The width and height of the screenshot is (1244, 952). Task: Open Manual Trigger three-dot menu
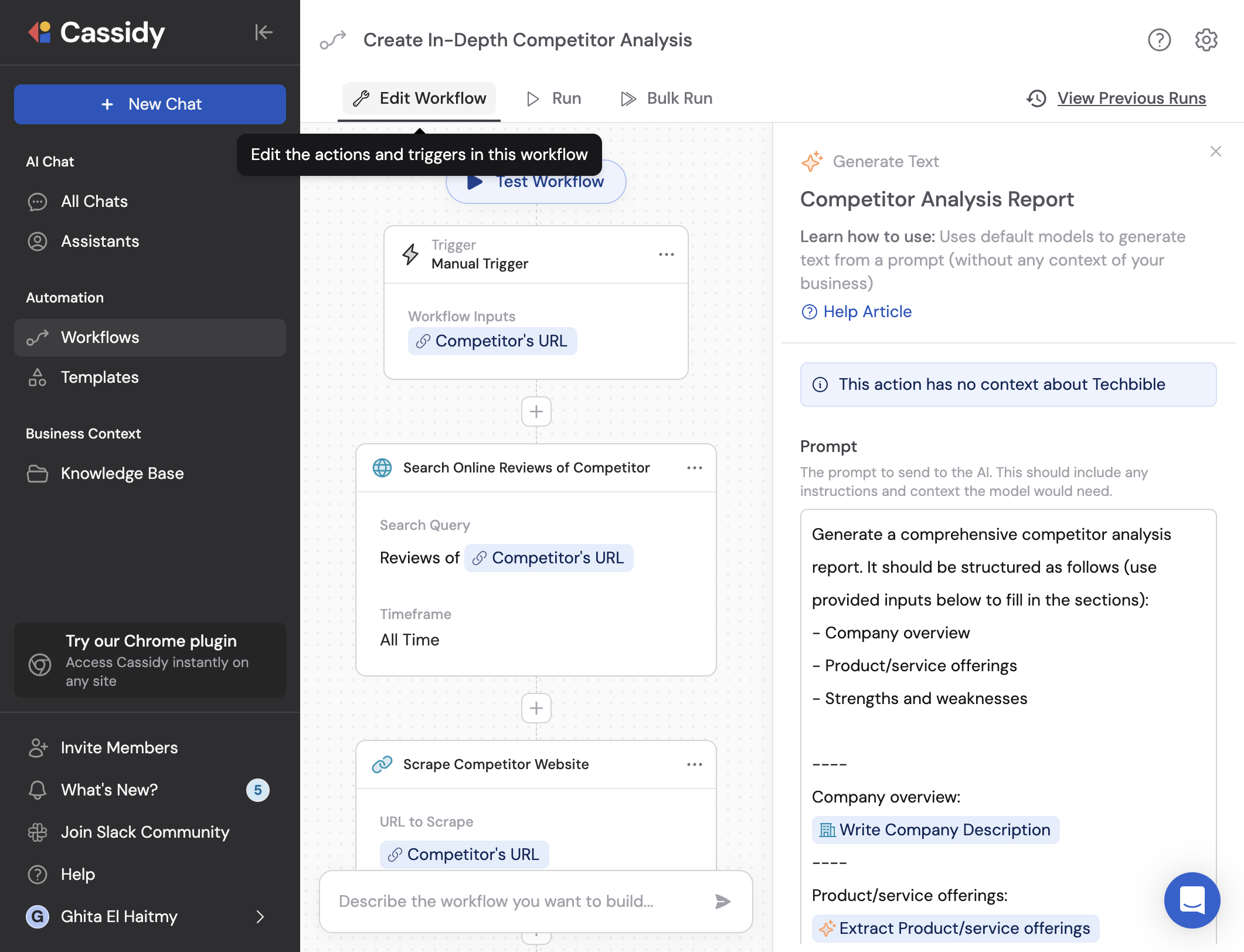click(x=667, y=254)
